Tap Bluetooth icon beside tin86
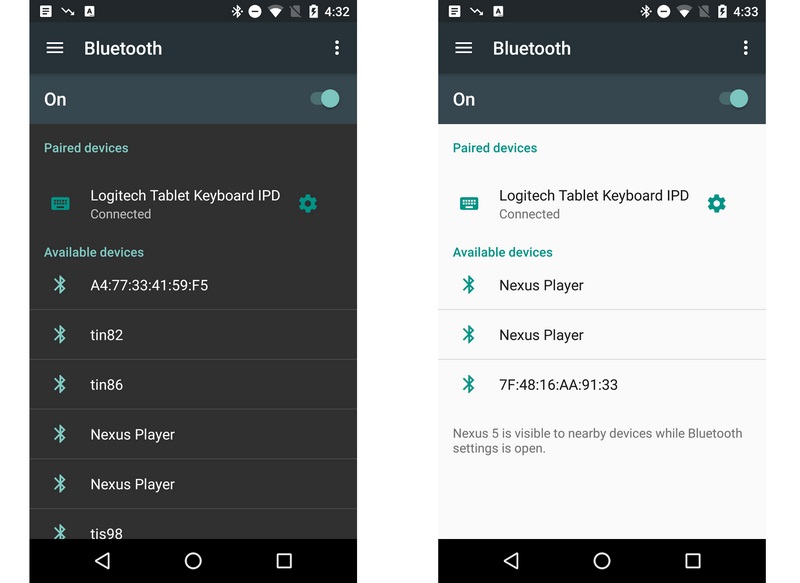Image resolution: width=800 pixels, height=583 pixels. [x=60, y=384]
